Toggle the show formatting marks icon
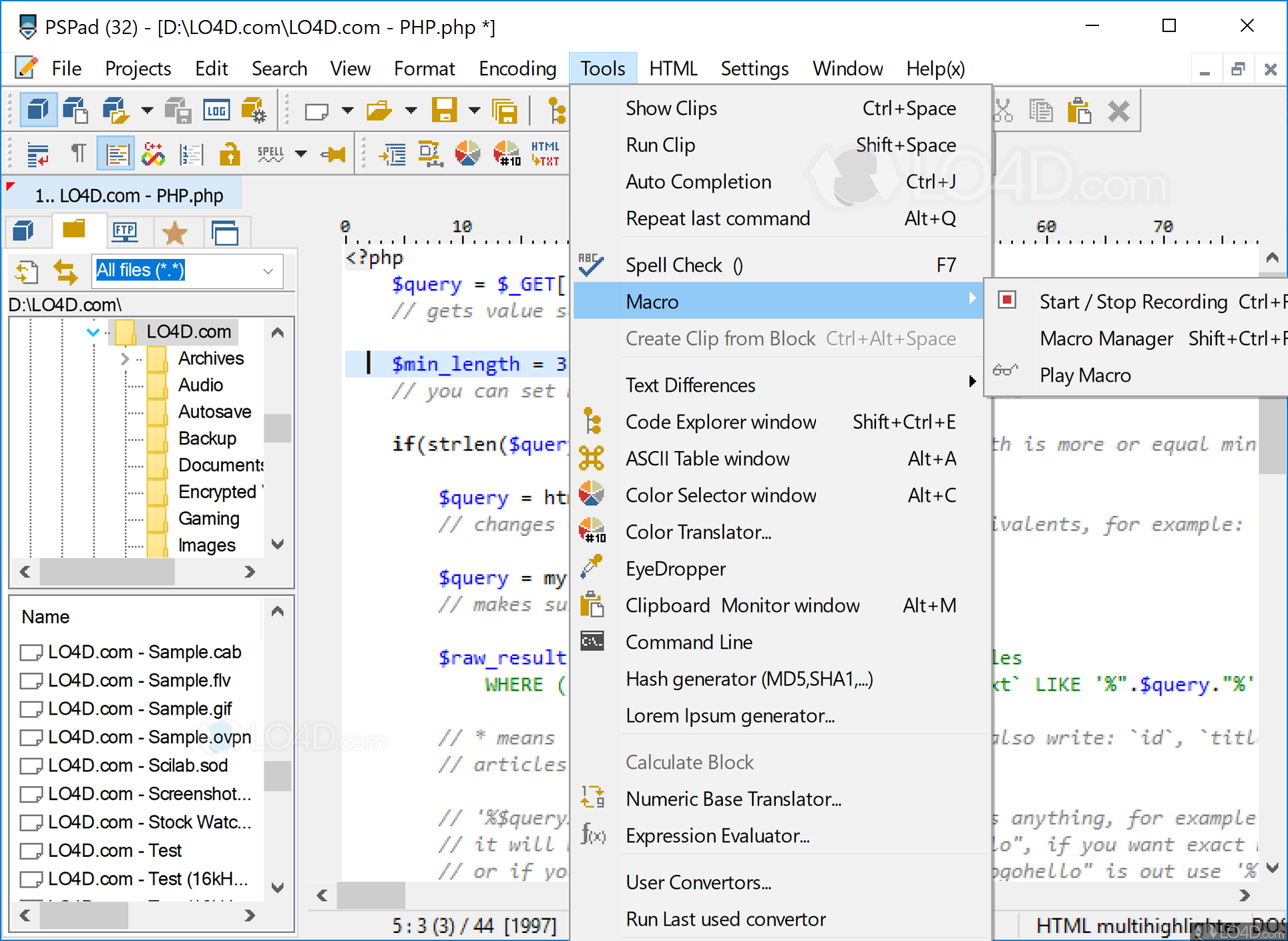The width and height of the screenshot is (1288, 941). pos(78,153)
